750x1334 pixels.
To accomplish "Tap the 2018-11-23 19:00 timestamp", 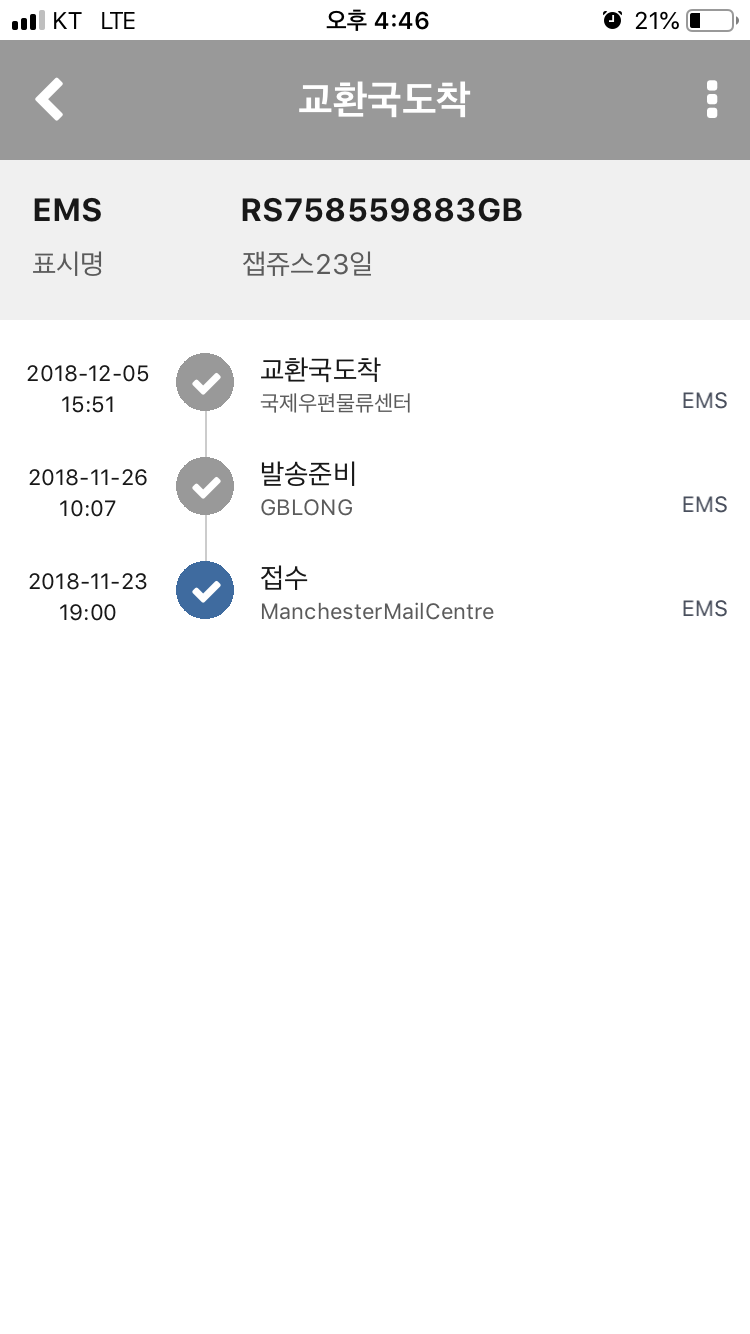I will pos(88,597).
